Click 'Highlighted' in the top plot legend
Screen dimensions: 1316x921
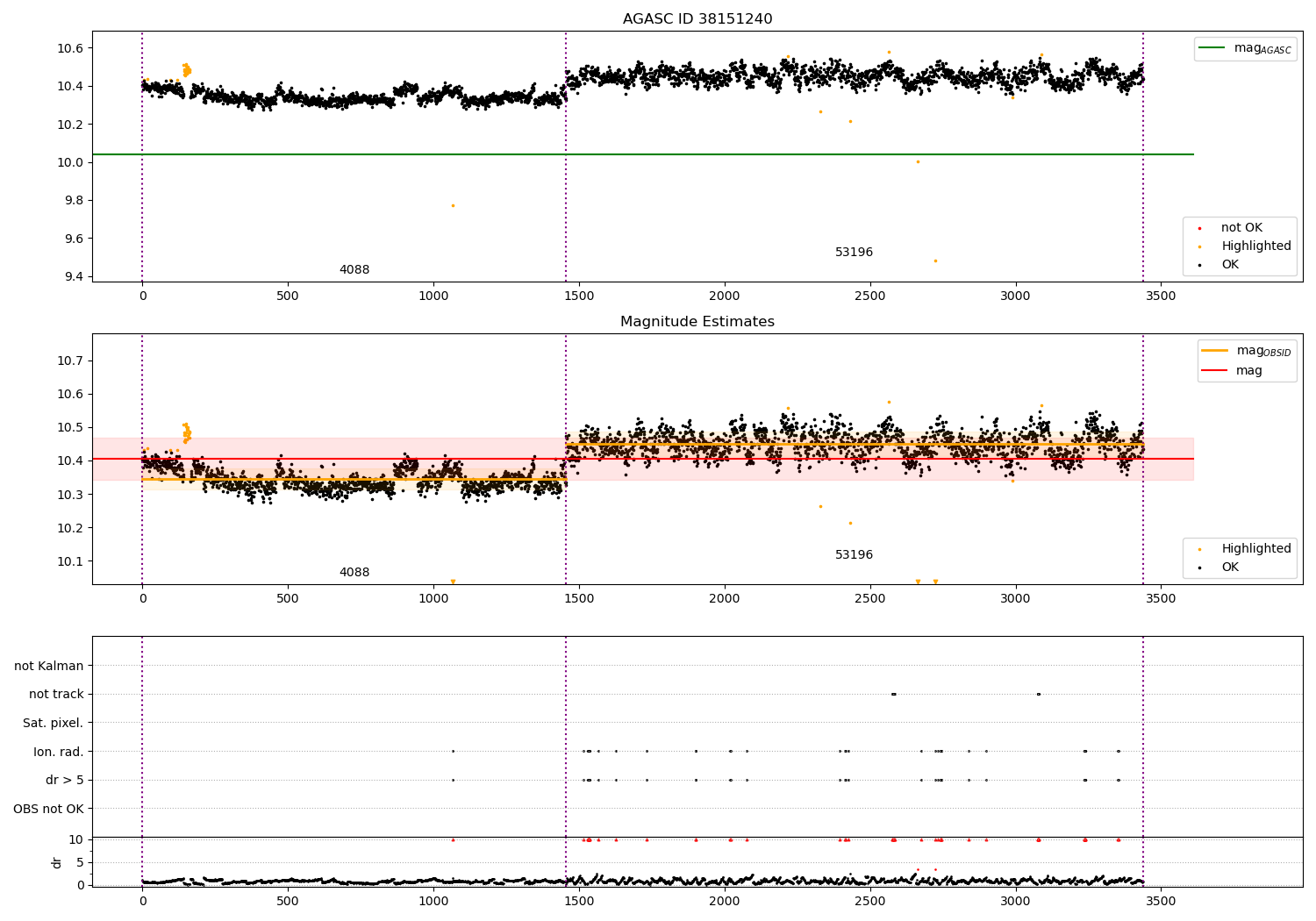pos(1255,246)
